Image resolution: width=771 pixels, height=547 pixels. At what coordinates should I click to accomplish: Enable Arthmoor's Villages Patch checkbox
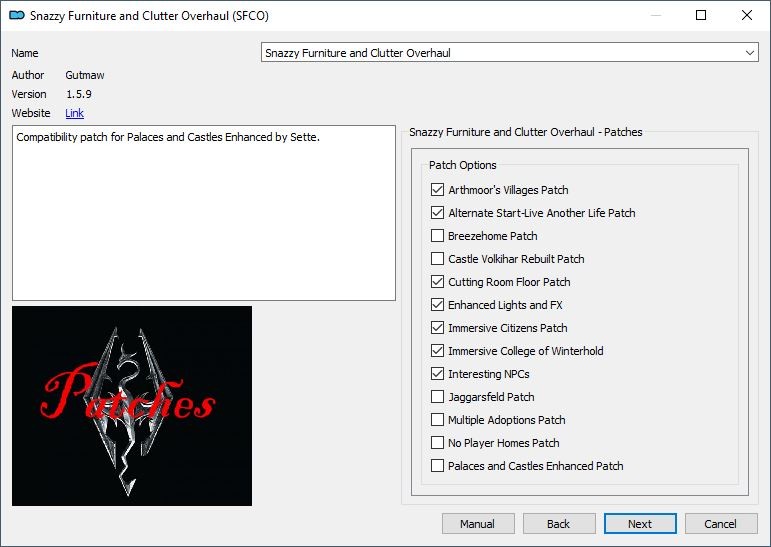tap(437, 190)
